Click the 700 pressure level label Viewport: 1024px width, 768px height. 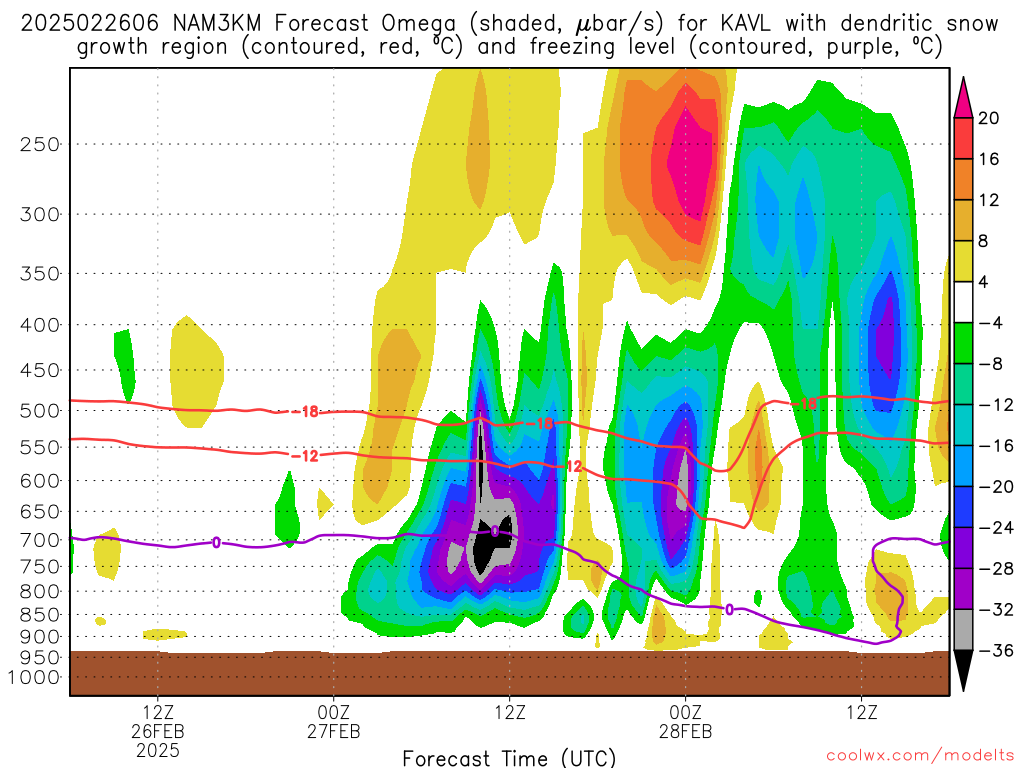pyautogui.click(x=40, y=540)
